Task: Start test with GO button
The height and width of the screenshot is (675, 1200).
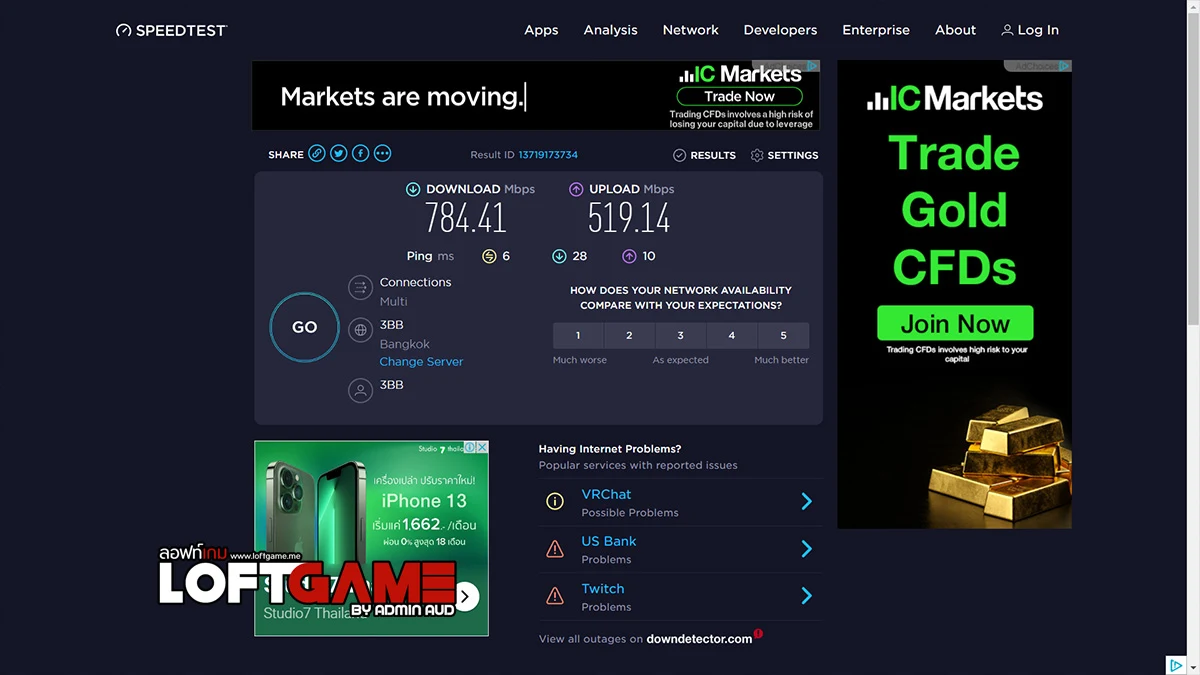Action: click(x=305, y=327)
